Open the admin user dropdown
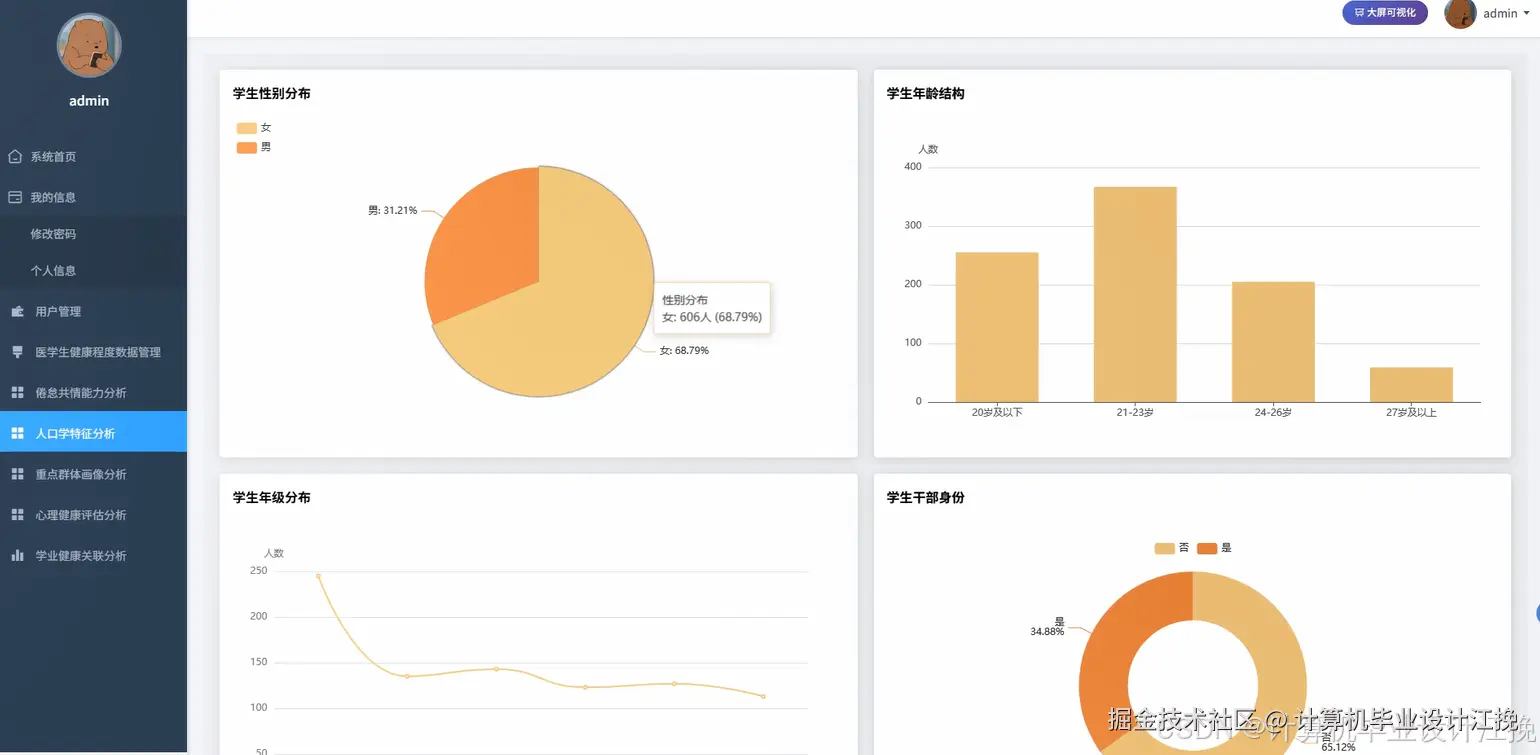Viewport: 1540px width, 755px height. click(x=1506, y=14)
